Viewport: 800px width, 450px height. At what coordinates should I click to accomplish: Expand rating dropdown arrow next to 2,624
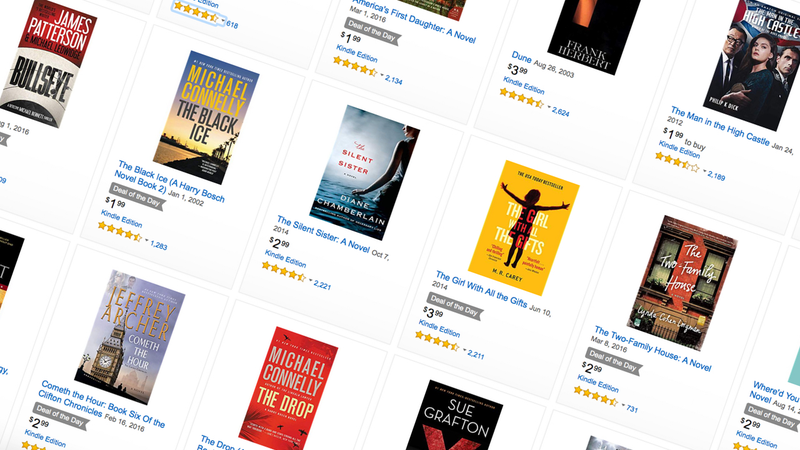tap(549, 107)
